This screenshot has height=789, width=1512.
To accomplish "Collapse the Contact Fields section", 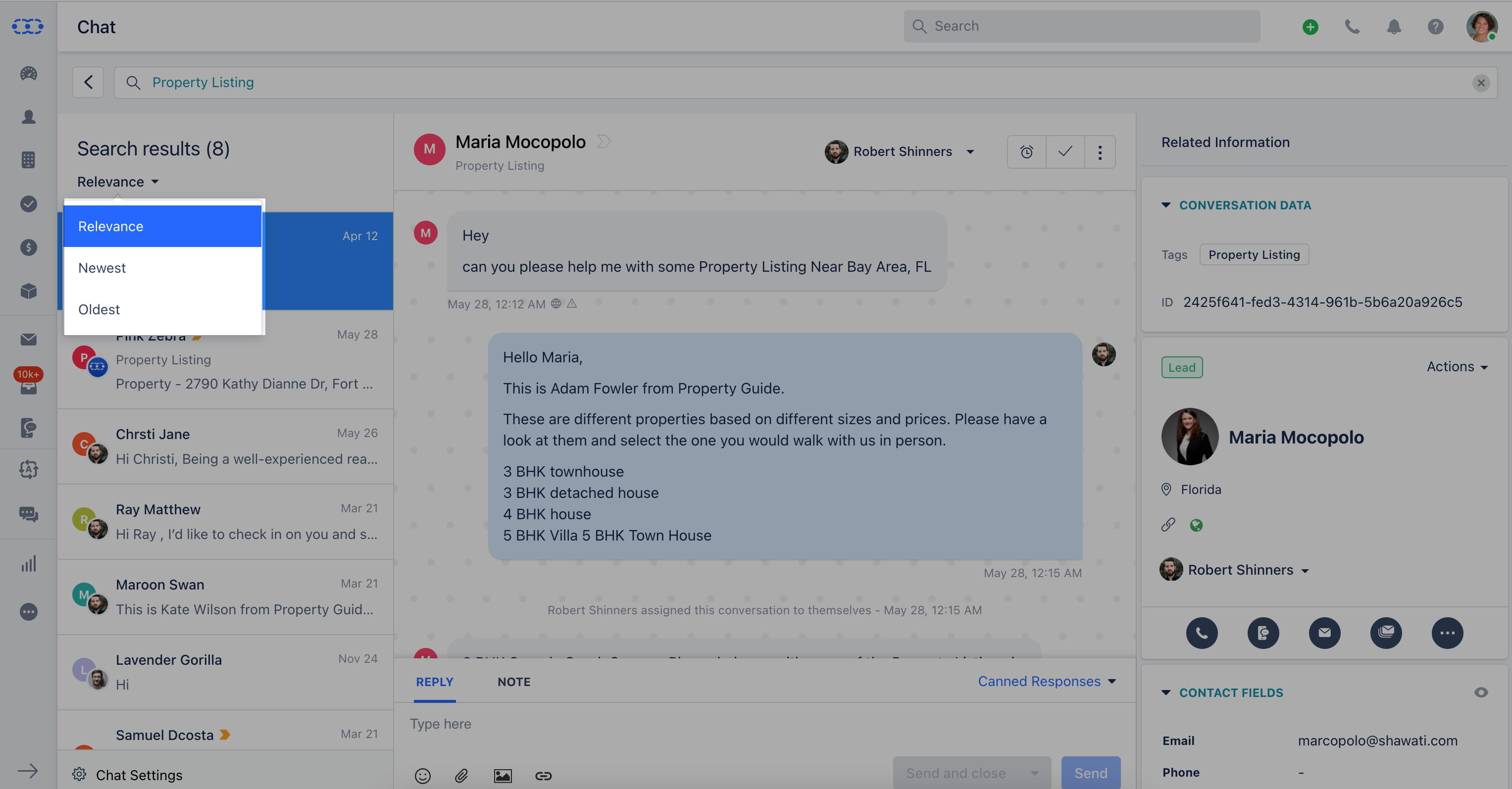I will [1166, 692].
